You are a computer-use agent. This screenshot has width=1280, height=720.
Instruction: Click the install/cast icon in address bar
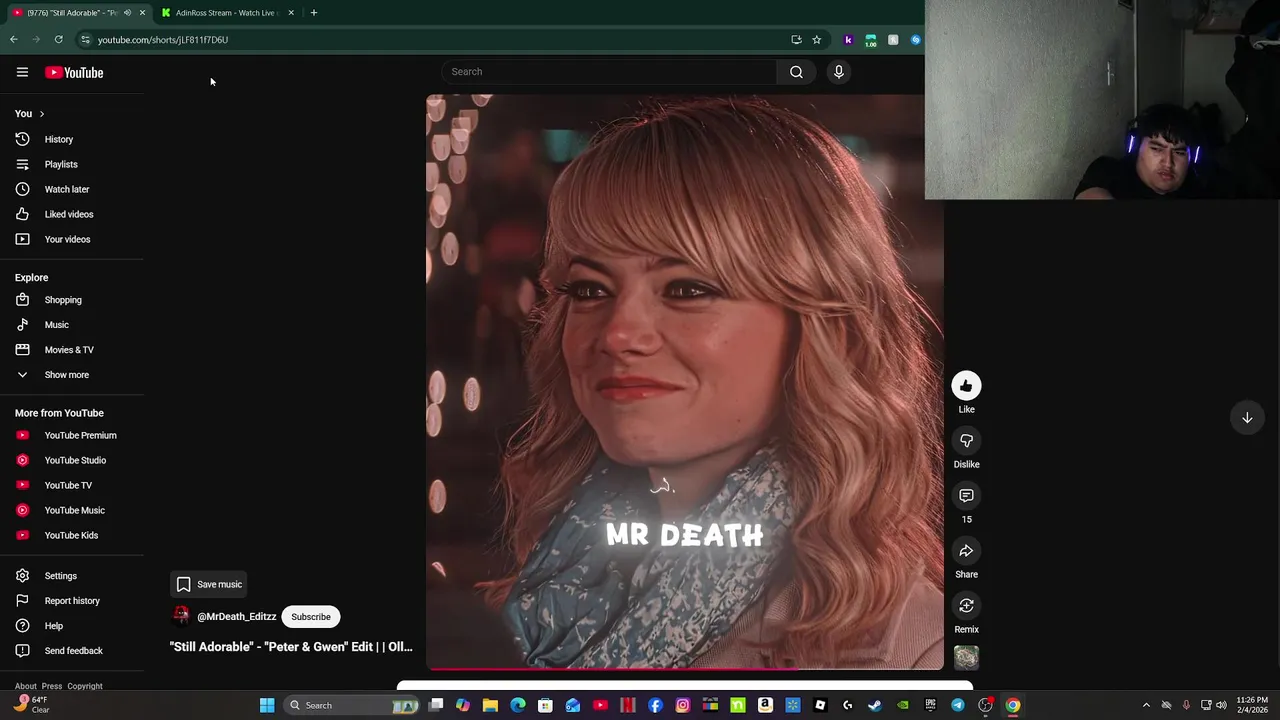pyautogui.click(x=796, y=40)
